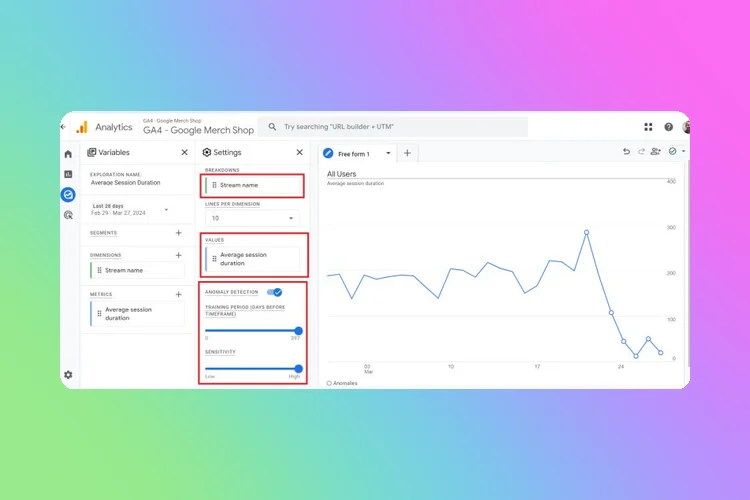Screen dimensions: 750x500
Task: Open GA4 - Google Merch Shop property selector
Action: (199, 127)
